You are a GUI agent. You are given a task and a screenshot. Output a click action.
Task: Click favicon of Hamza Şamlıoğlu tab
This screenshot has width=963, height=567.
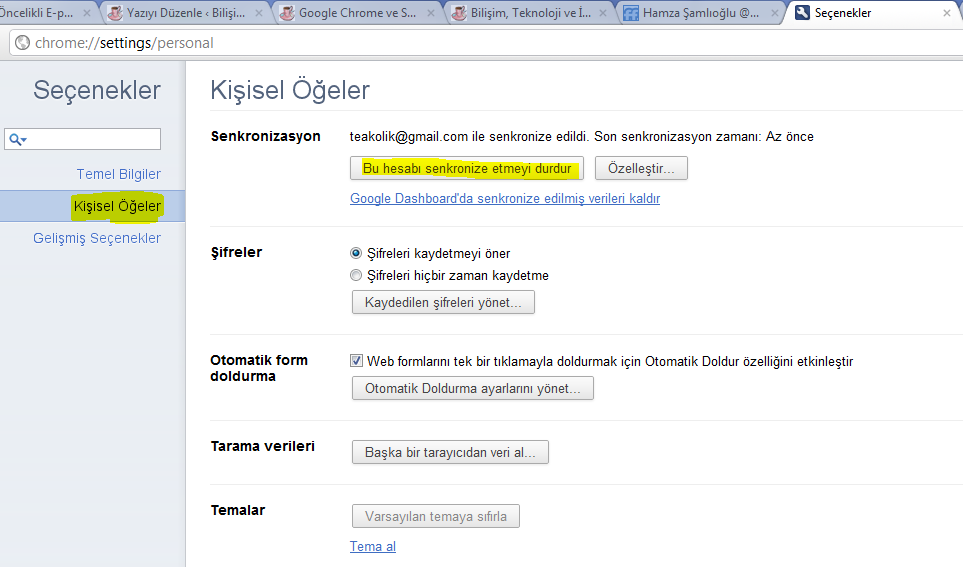[x=631, y=13]
